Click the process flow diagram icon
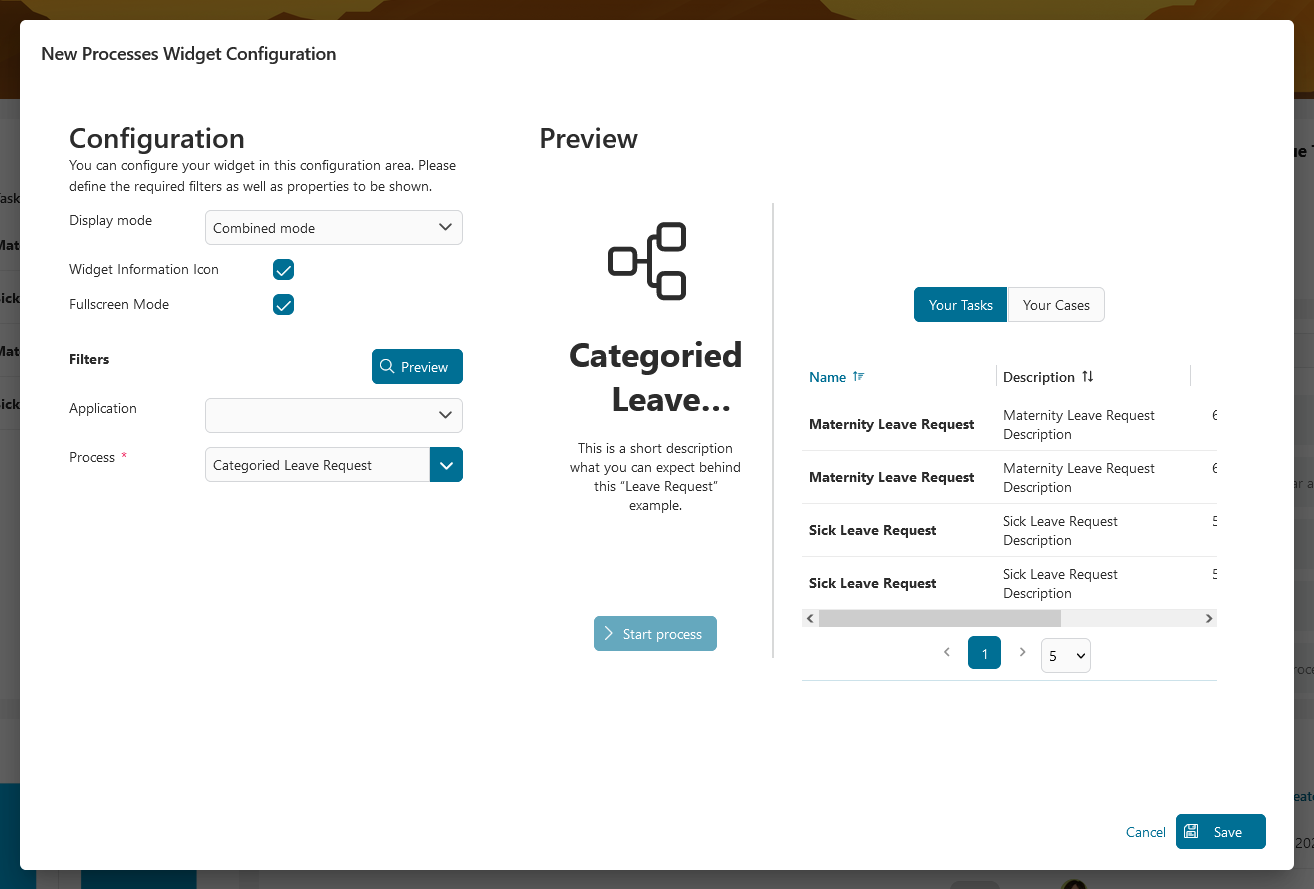This screenshot has width=1314, height=889. coord(647,261)
